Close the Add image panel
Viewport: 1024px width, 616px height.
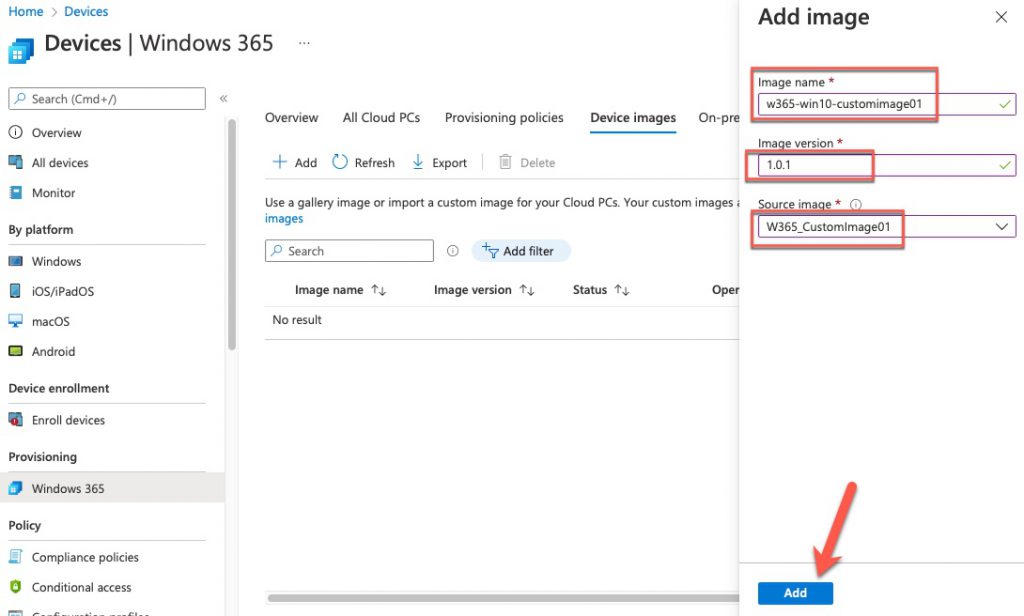click(x=1000, y=17)
